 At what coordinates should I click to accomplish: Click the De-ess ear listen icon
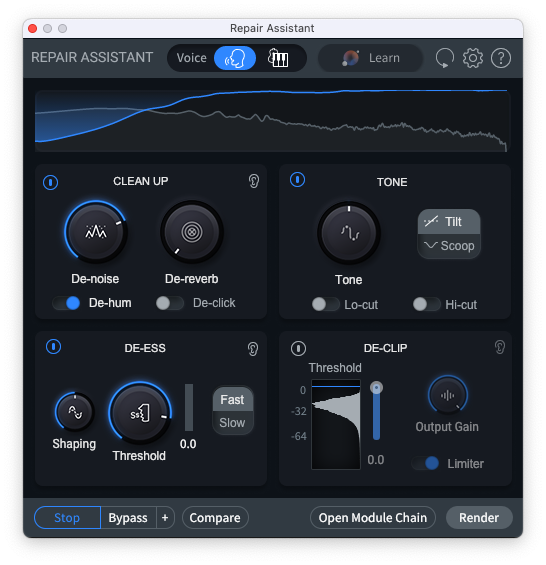[253, 349]
